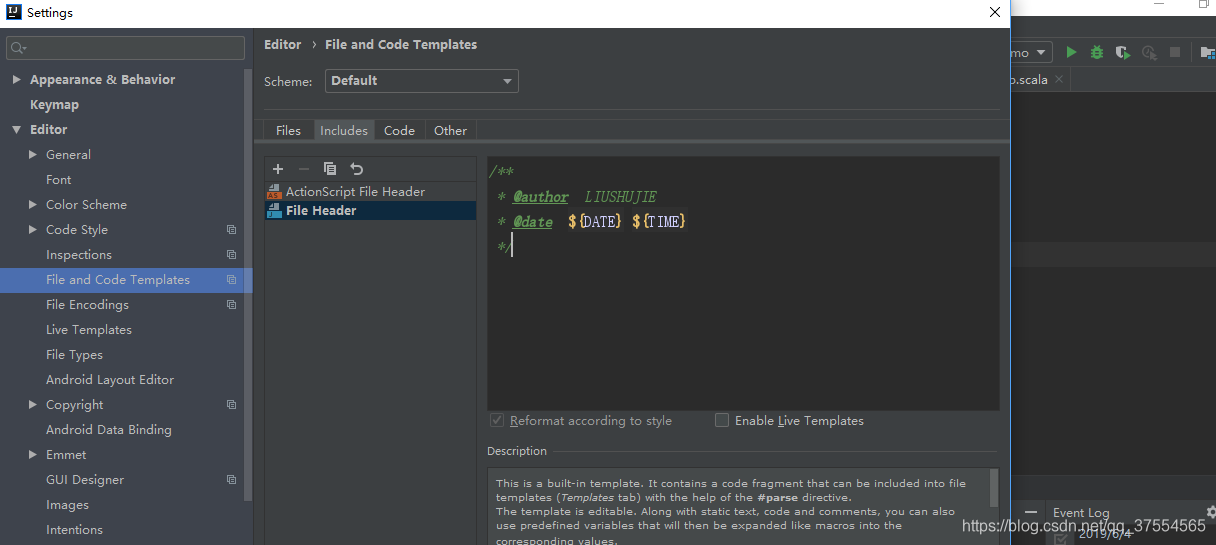Click the Description panel scrollbar
This screenshot has width=1216, height=545.
point(994,488)
